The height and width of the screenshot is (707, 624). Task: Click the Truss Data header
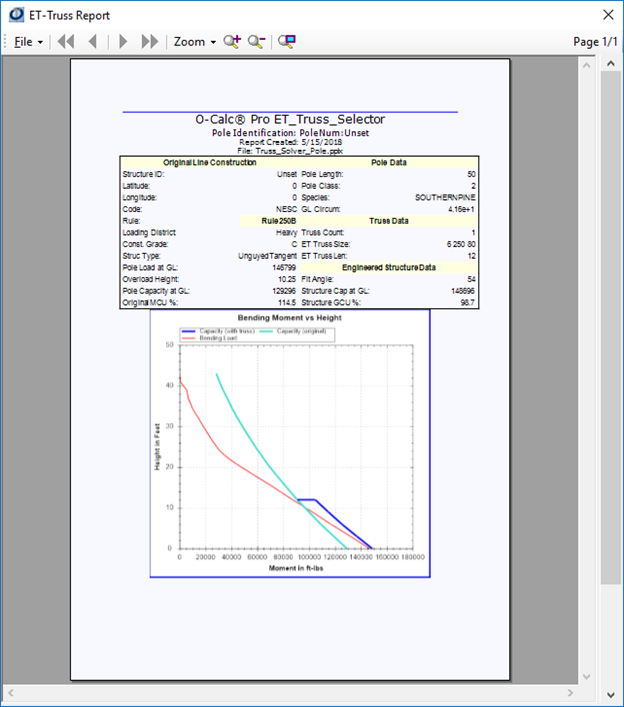(x=389, y=221)
